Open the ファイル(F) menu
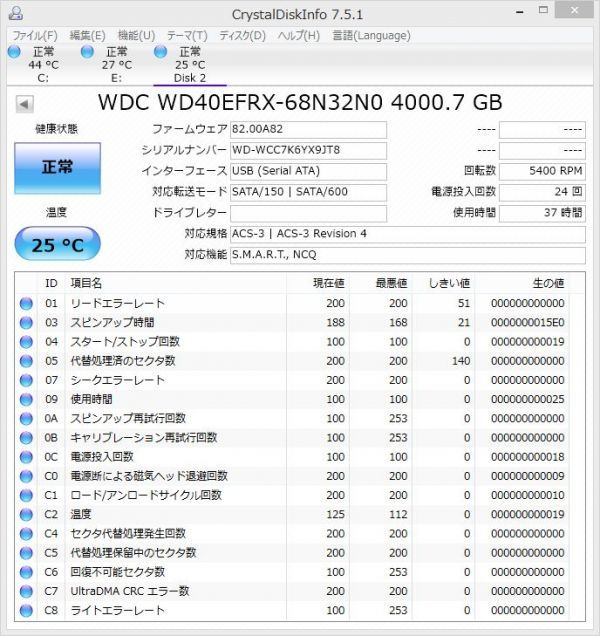Screen dimensions: 600x636 tap(34, 36)
